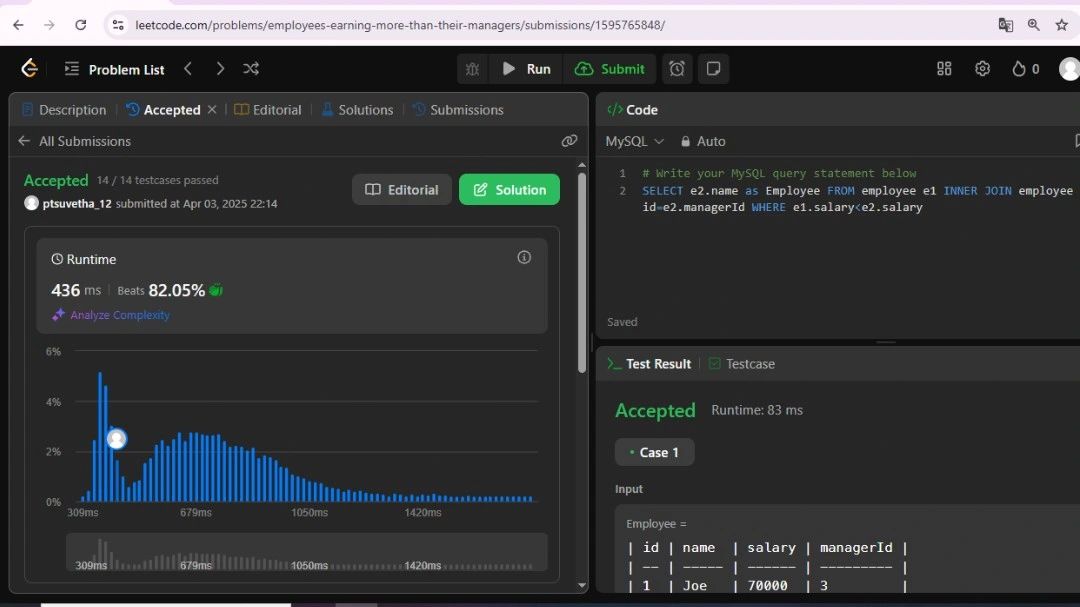Click the scroll down arrow of submission panel
Viewport: 1080px width, 607px height.
point(582,586)
